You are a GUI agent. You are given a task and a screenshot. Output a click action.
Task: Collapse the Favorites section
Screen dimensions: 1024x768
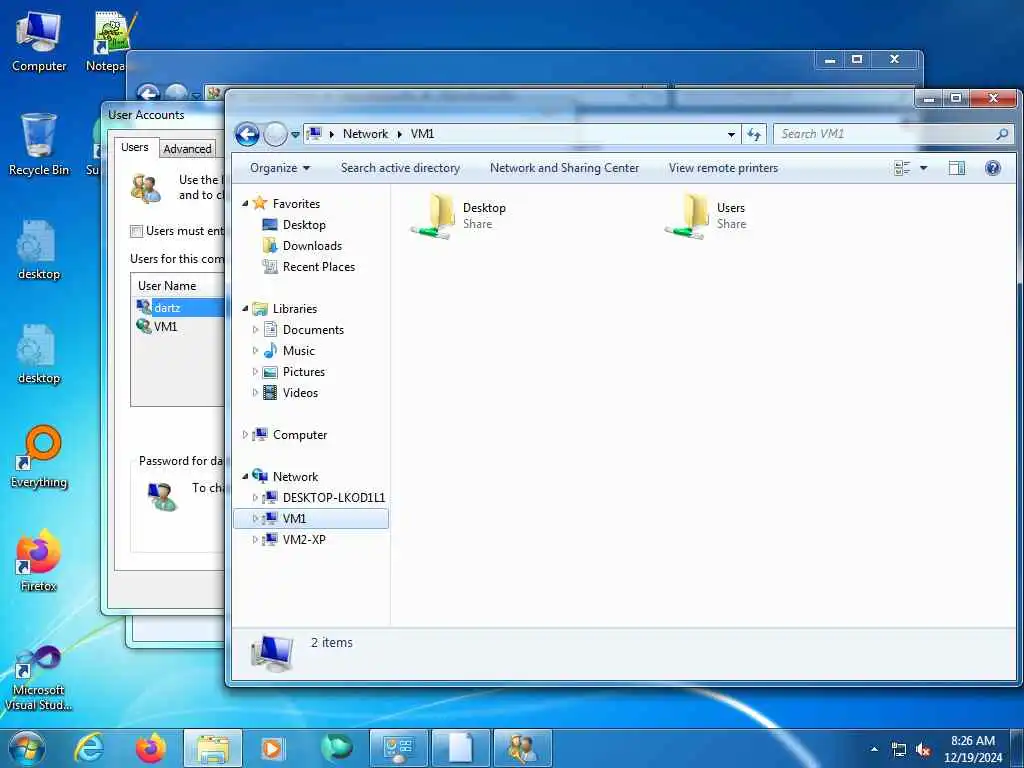pyautogui.click(x=245, y=204)
